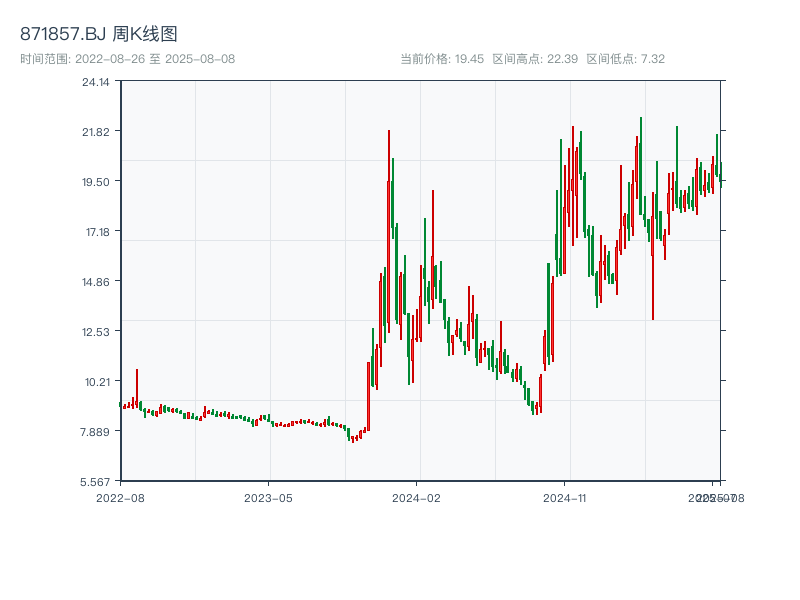Click the 14.86 y-axis value
800x600 pixels.
[x=95, y=283]
